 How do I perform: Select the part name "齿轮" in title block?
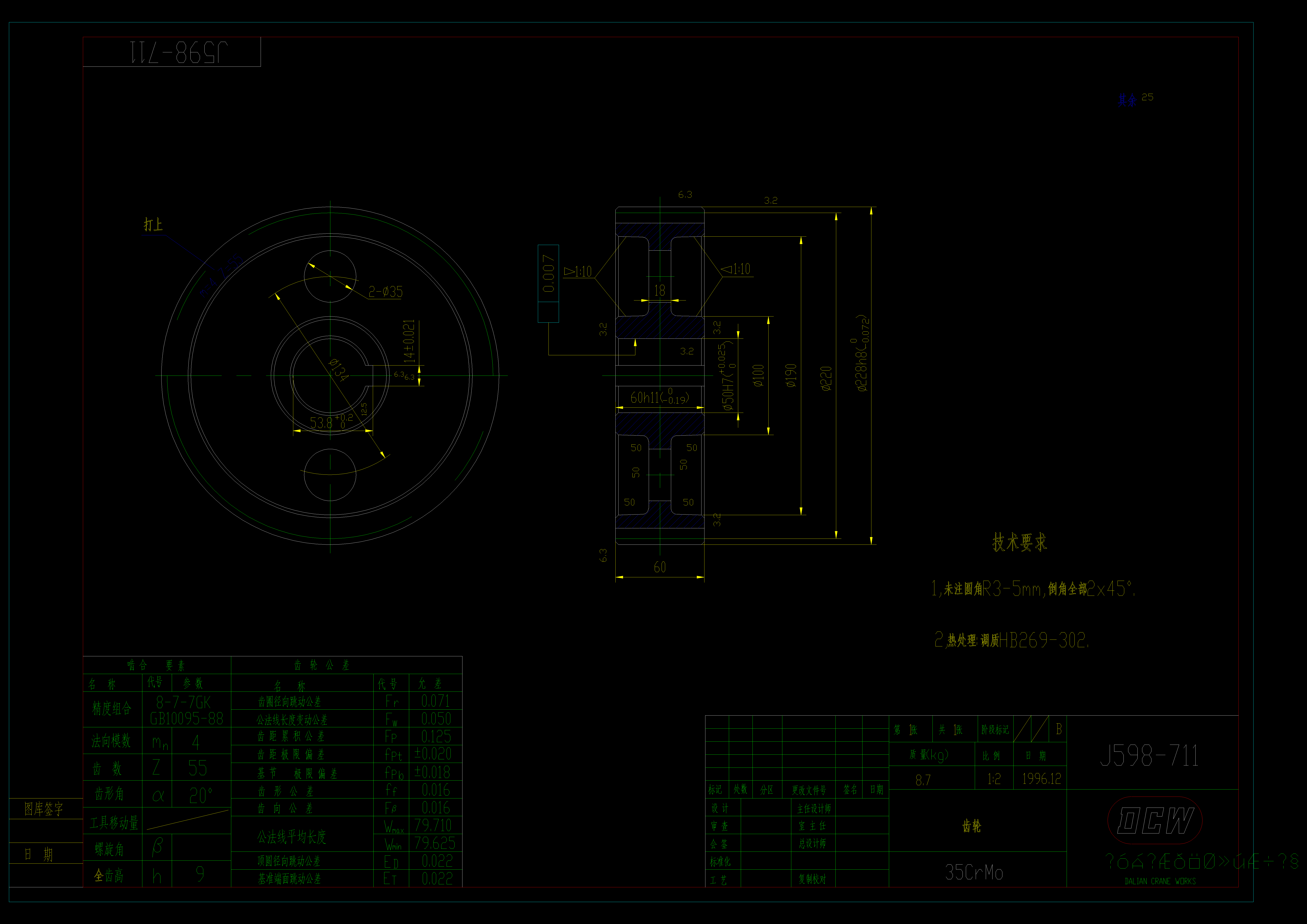[x=972, y=825]
